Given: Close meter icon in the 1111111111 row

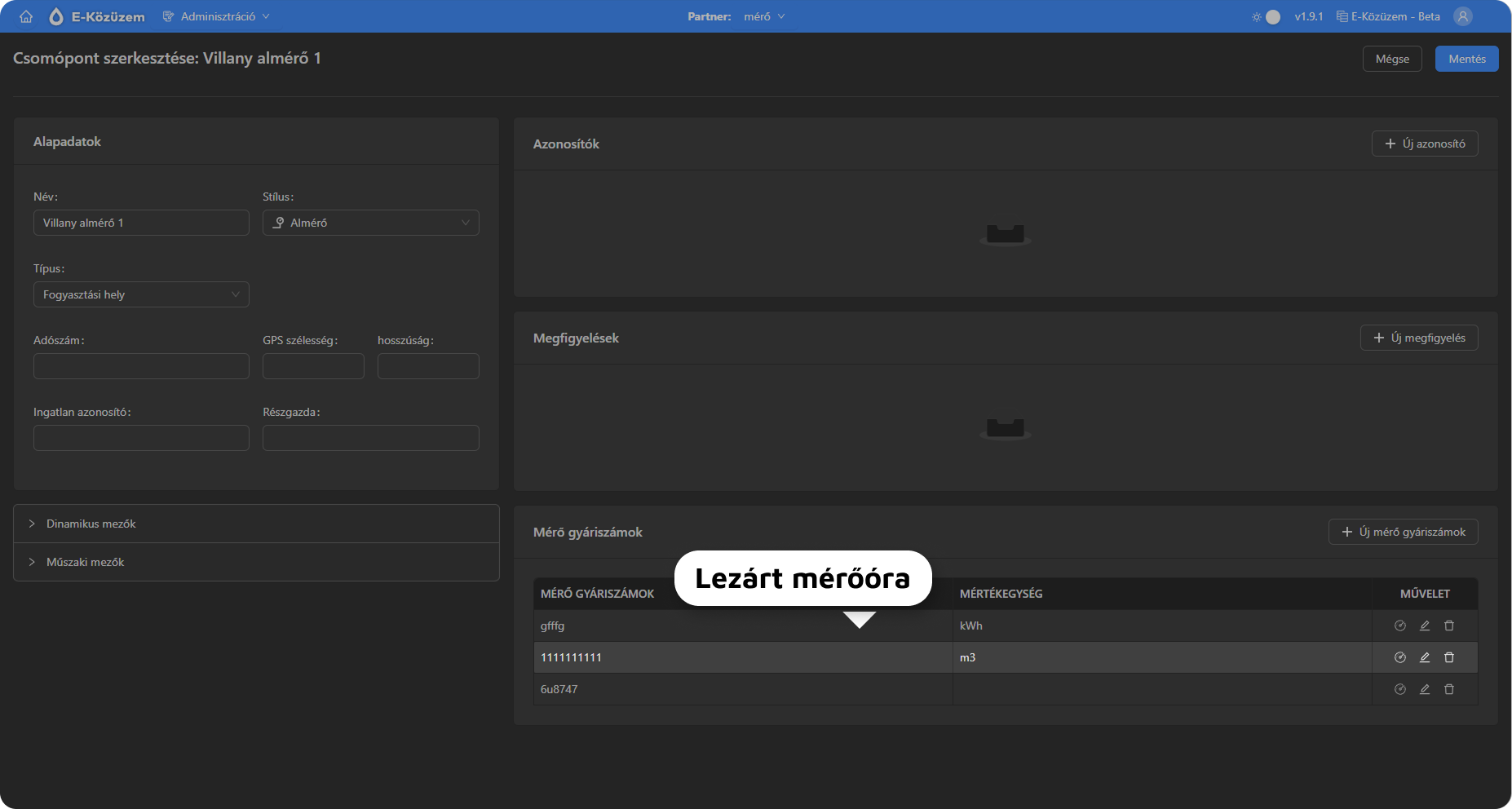Looking at the screenshot, I should [1400, 657].
